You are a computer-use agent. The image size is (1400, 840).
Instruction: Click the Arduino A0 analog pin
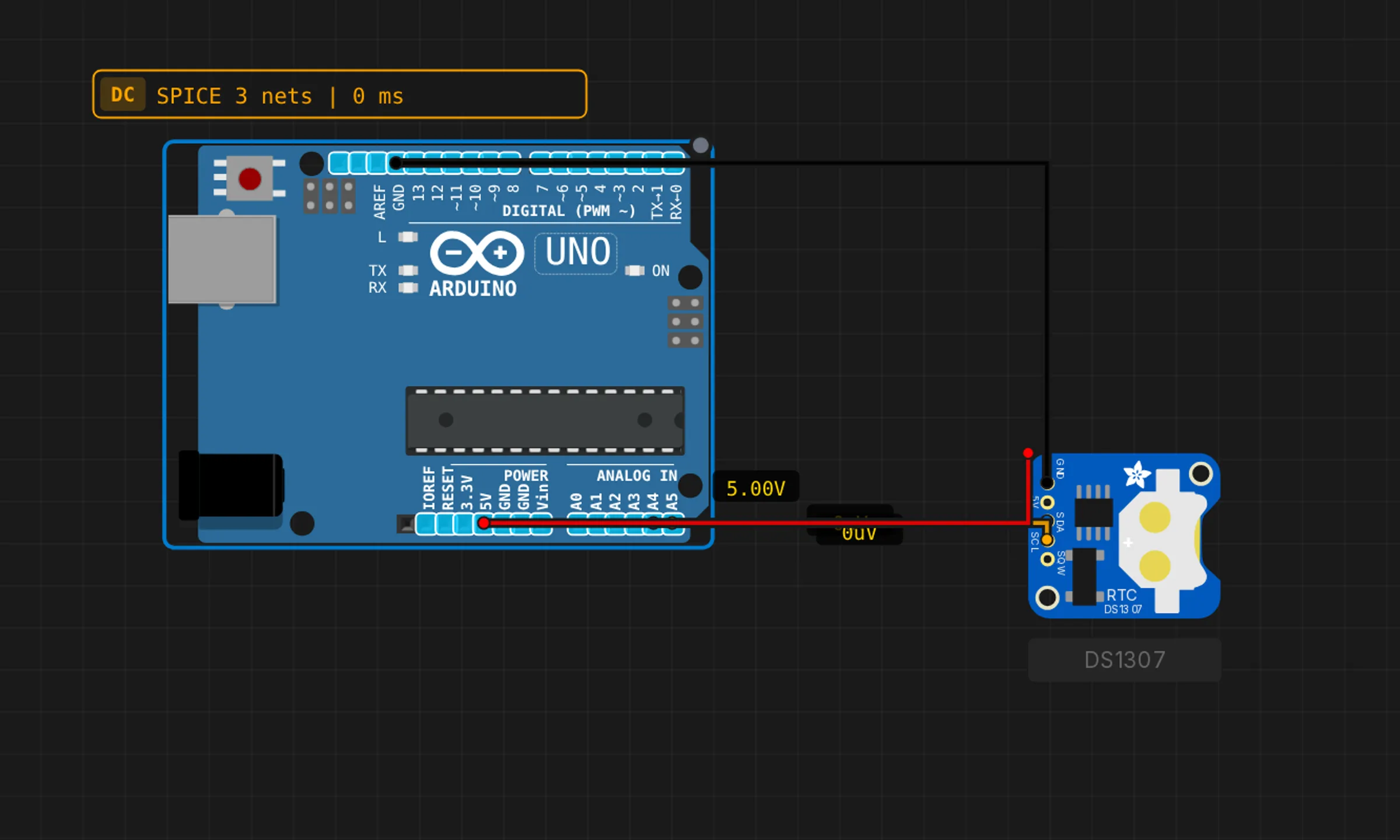[576, 523]
